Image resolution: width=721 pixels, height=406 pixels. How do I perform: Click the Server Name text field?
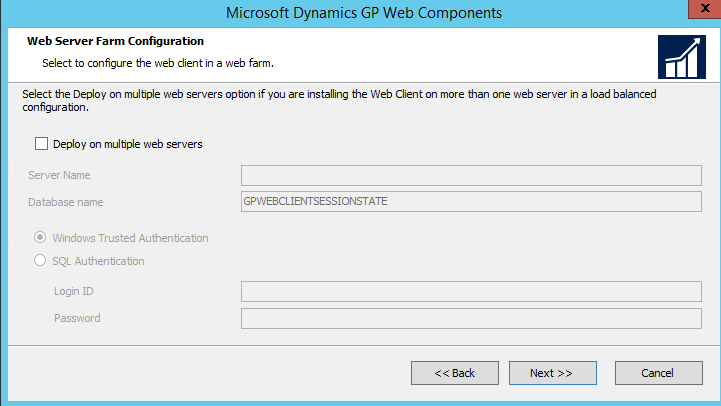[x=471, y=176]
